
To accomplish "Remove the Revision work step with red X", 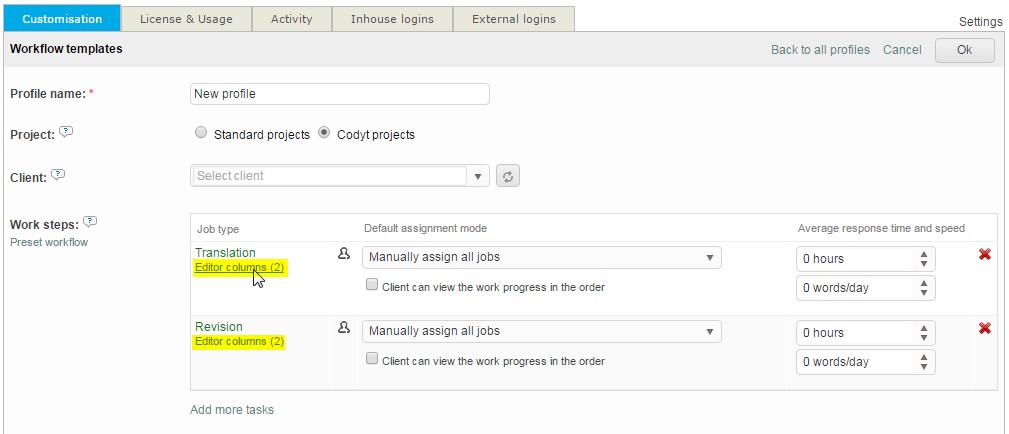I will [984, 329].
